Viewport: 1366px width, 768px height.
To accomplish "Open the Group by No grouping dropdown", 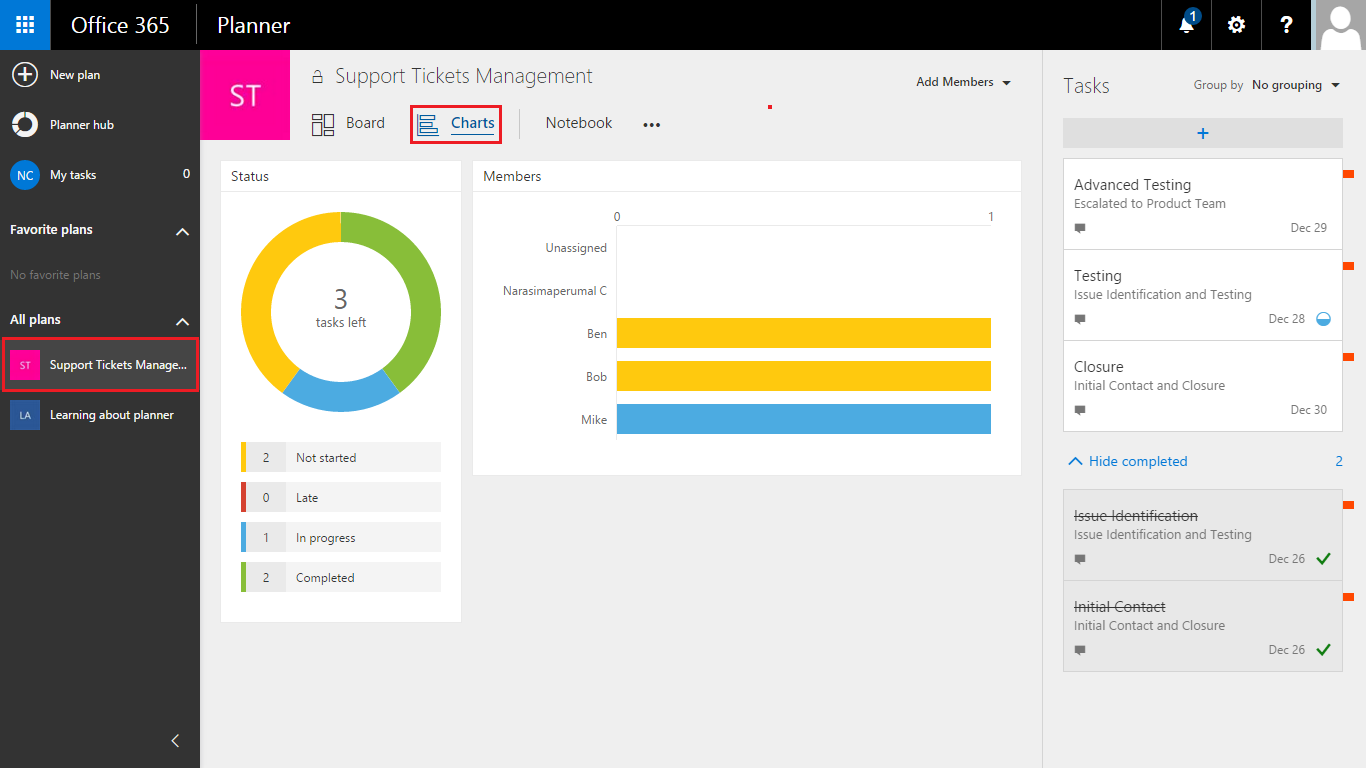I will pyautogui.click(x=1296, y=85).
